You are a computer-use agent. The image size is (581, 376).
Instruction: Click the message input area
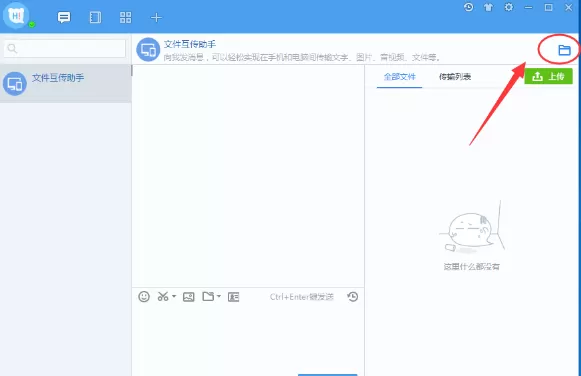pos(248,339)
